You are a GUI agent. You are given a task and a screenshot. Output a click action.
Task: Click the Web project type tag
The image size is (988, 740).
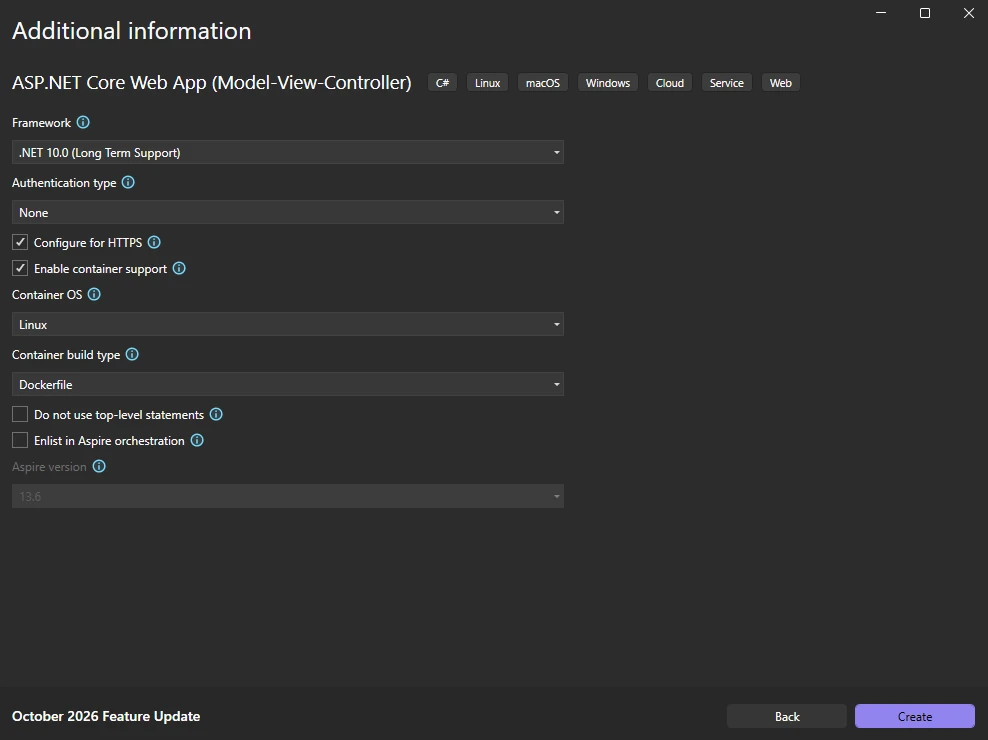781,83
